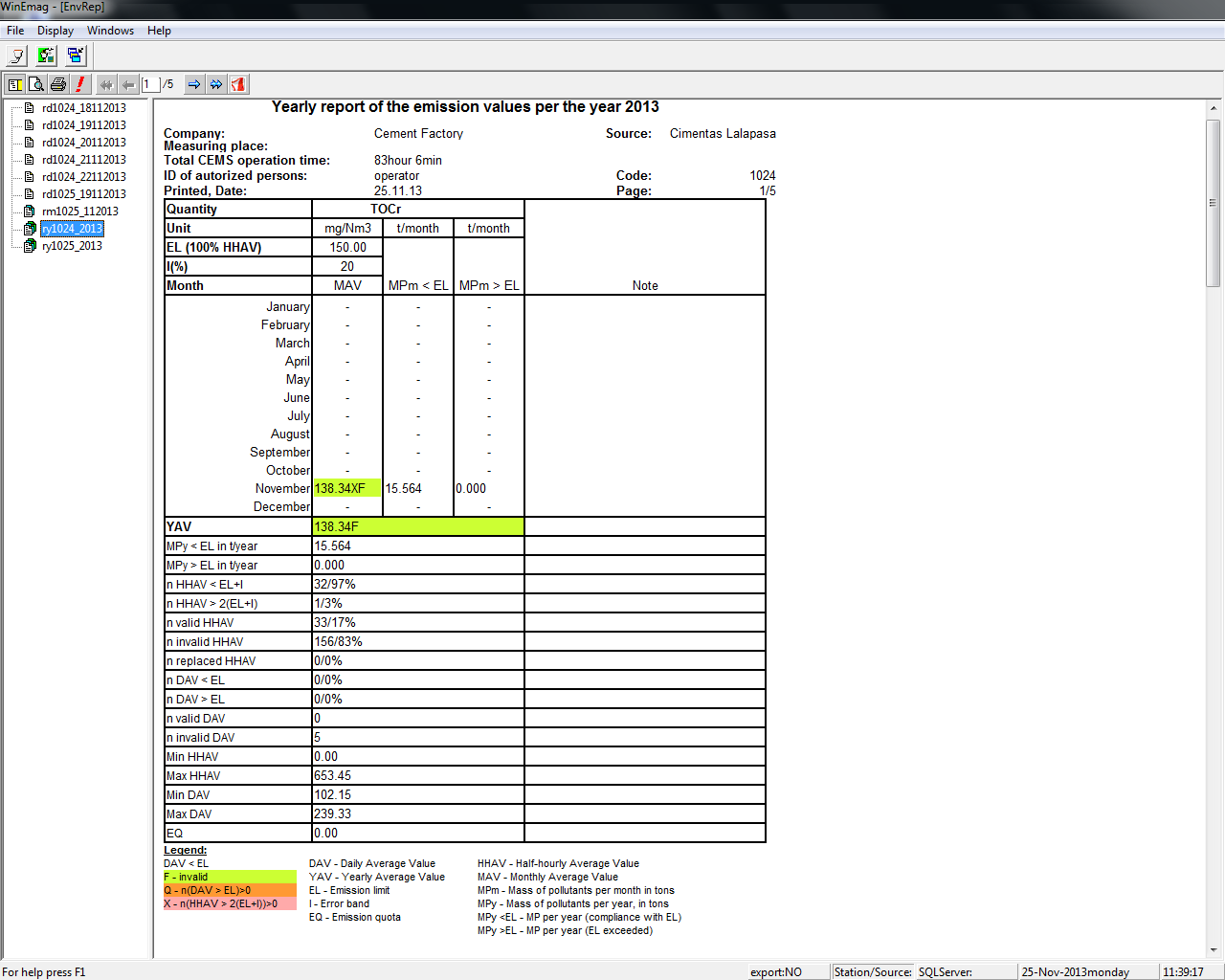Click the Max DAV value 239.33
Image resolution: width=1225 pixels, height=980 pixels.
click(333, 814)
